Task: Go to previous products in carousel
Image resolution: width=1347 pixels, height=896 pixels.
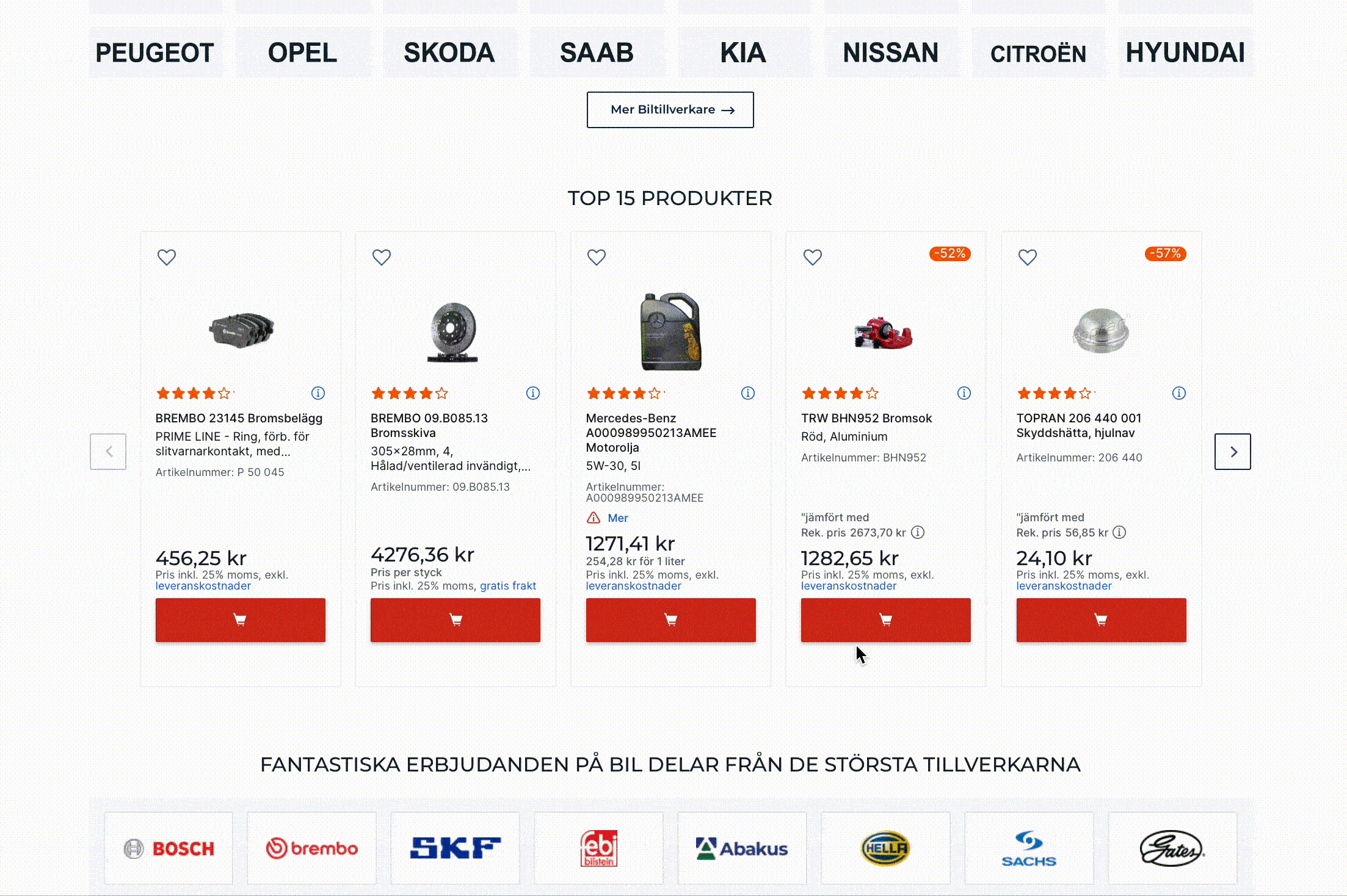Action: (x=108, y=452)
